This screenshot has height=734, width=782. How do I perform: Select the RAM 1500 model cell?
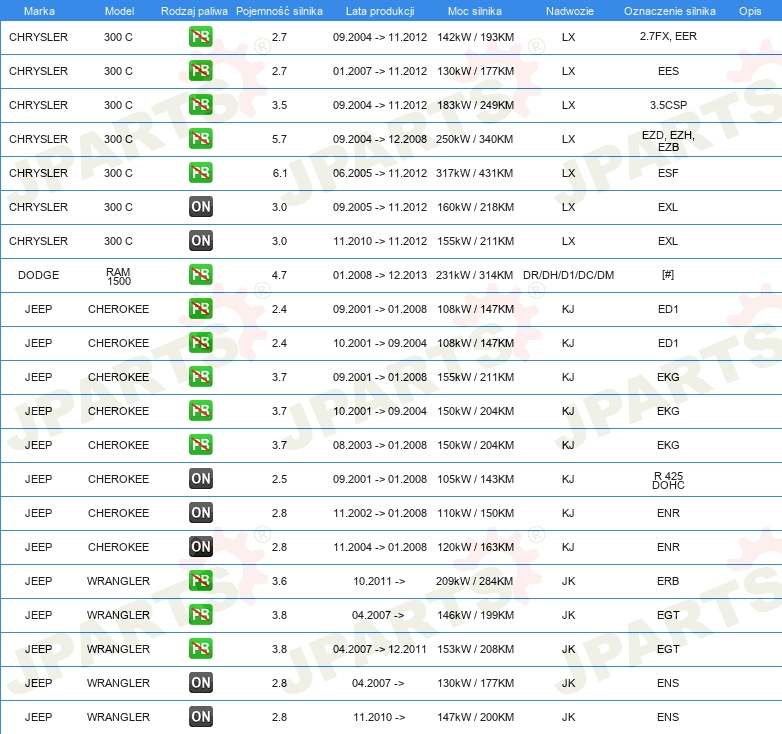118,276
